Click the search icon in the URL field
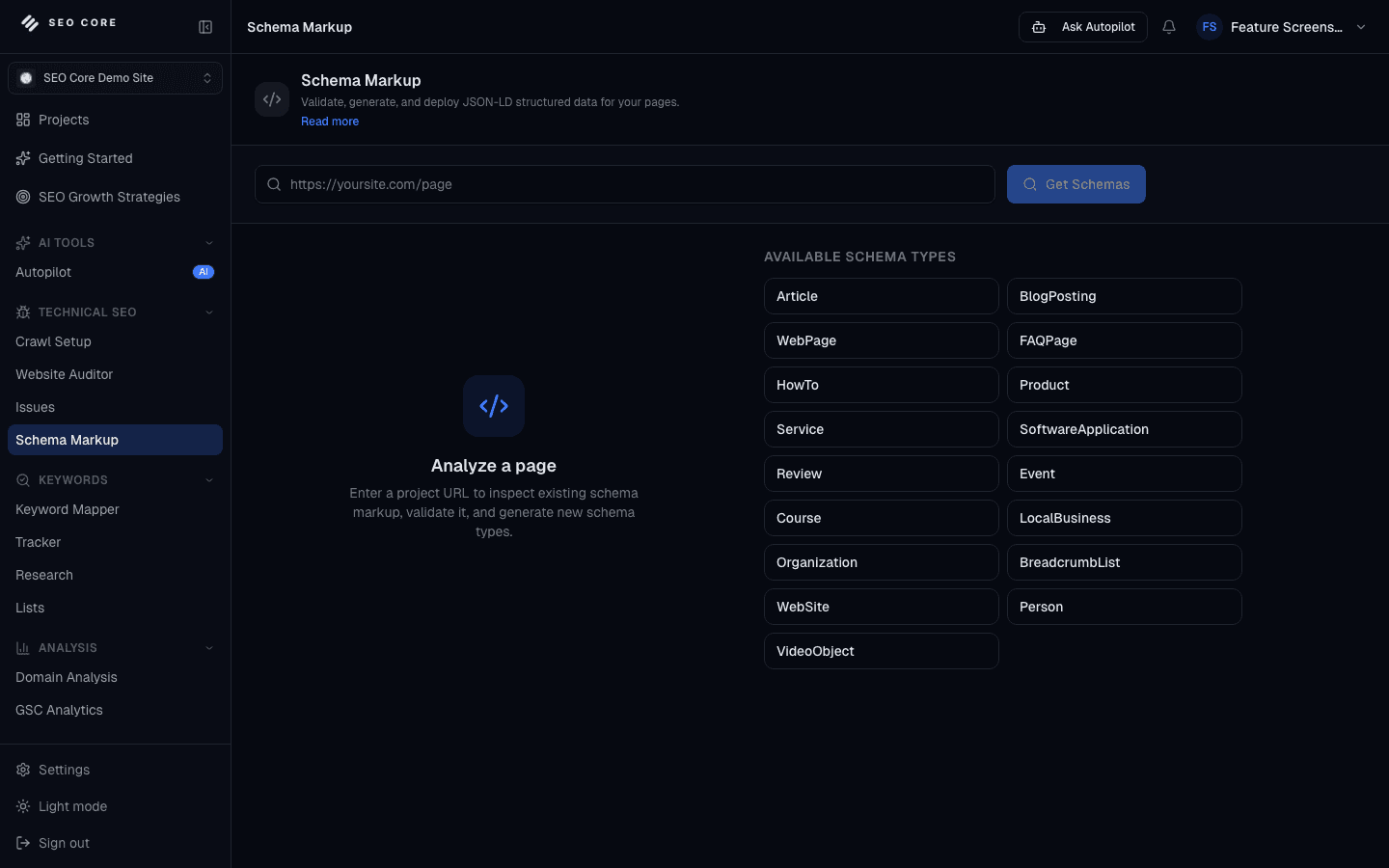This screenshot has width=1389, height=868. coord(274,184)
